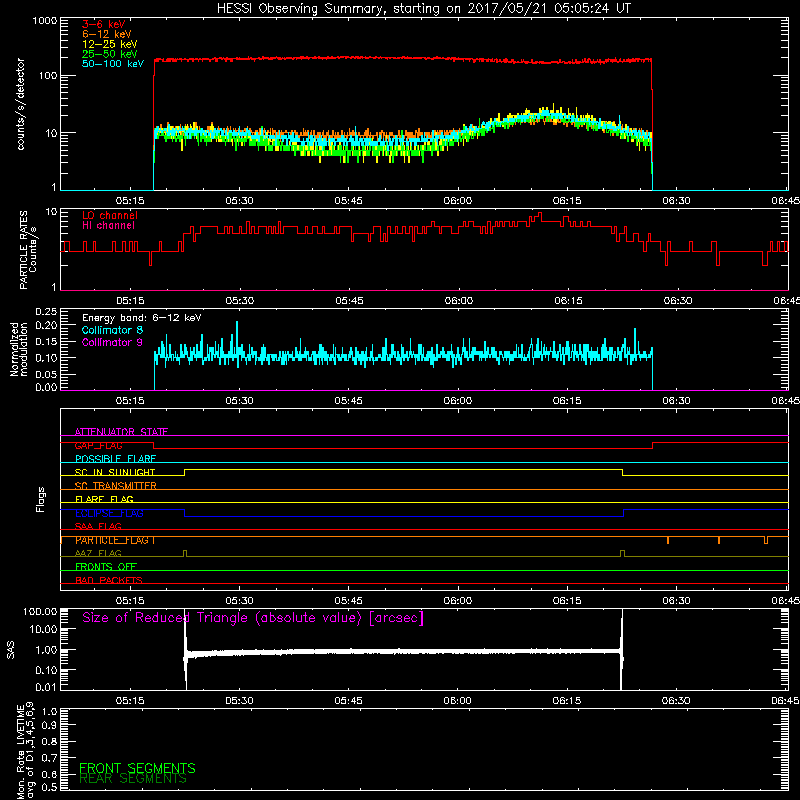Click the SC_TRANSMITTER flag label
The height and width of the screenshot is (800, 800).
116,486
